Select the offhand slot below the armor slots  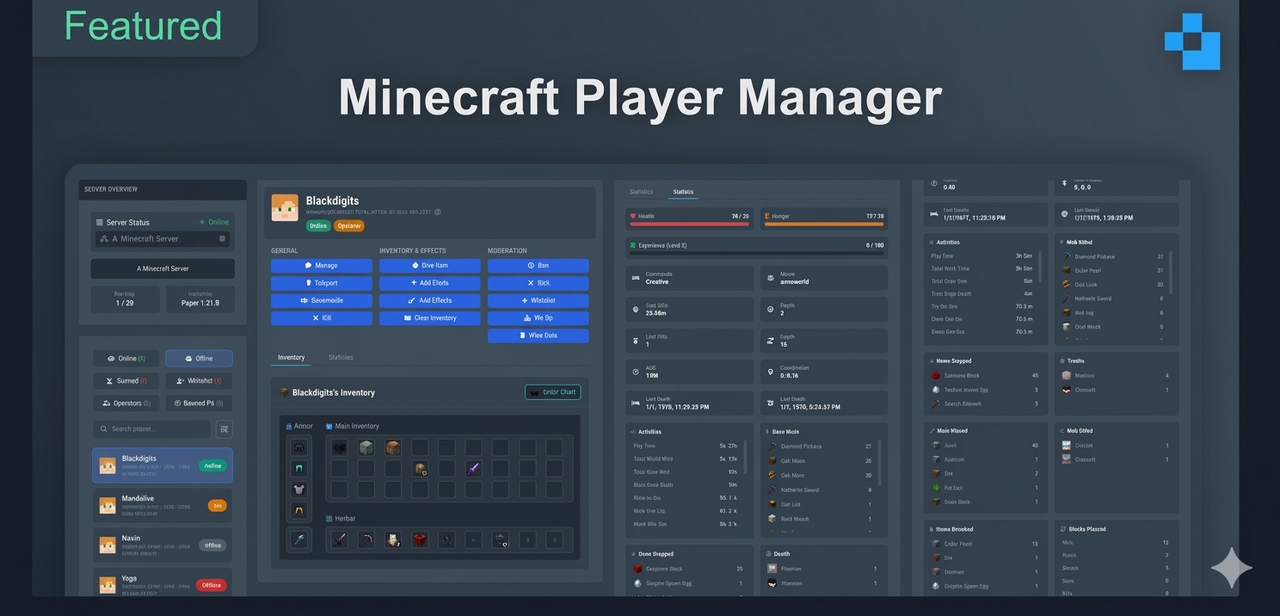click(298, 540)
